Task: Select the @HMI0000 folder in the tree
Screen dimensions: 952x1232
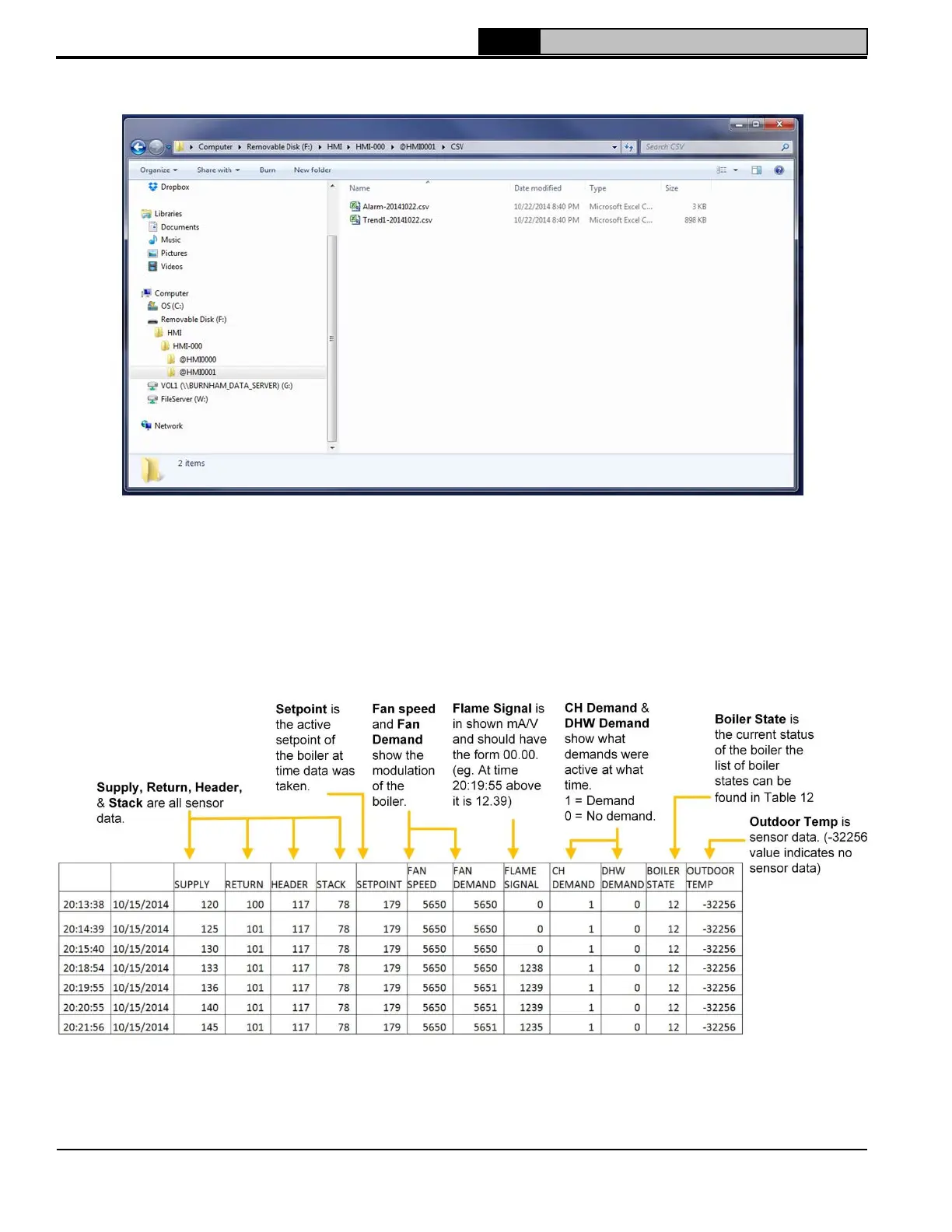Action: coord(198,359)
